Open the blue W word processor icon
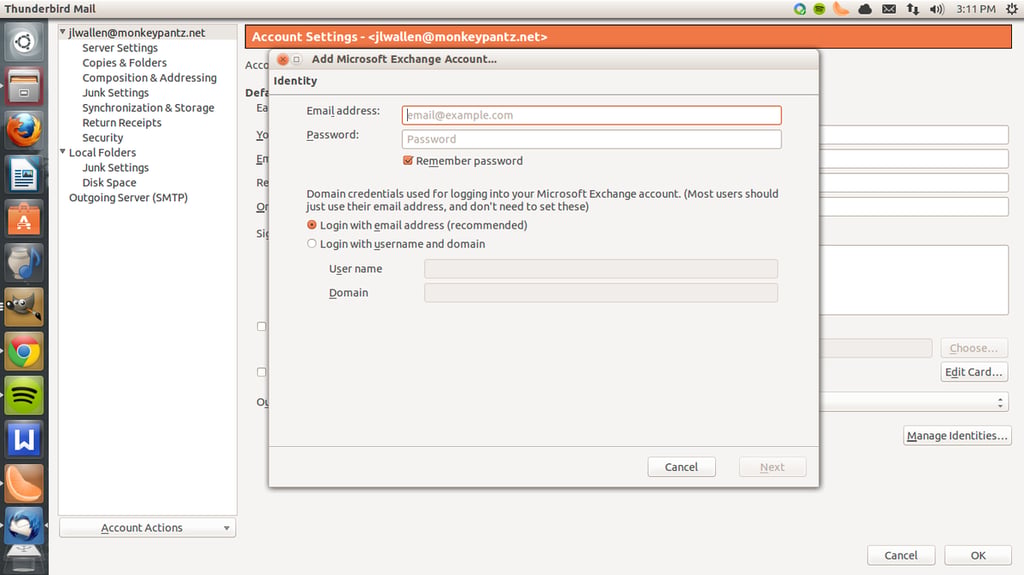 point(24,439)
